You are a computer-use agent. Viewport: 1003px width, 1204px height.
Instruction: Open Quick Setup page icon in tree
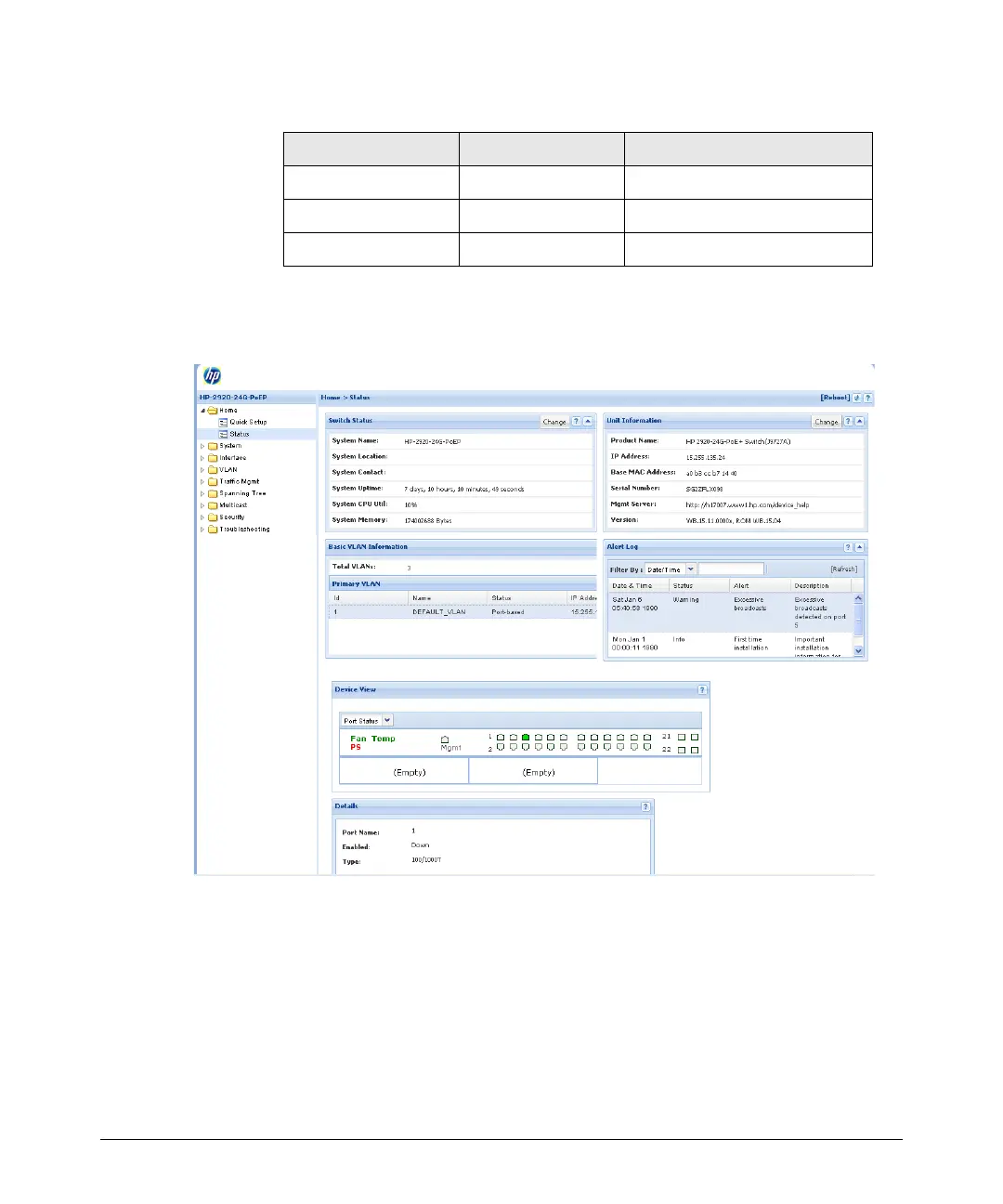click(x=224, y=422)
